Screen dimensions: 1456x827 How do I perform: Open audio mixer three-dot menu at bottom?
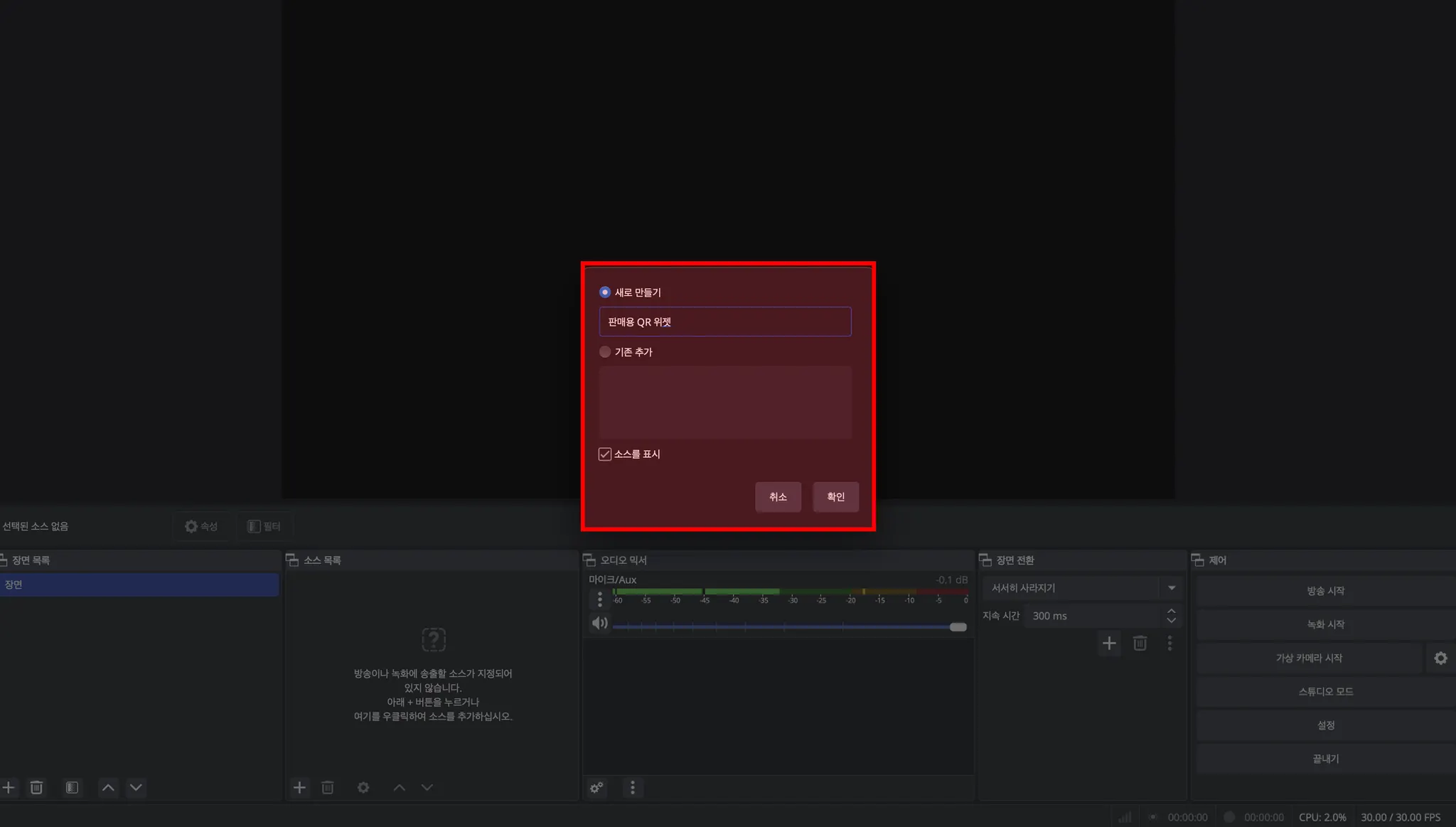[632, 787]
